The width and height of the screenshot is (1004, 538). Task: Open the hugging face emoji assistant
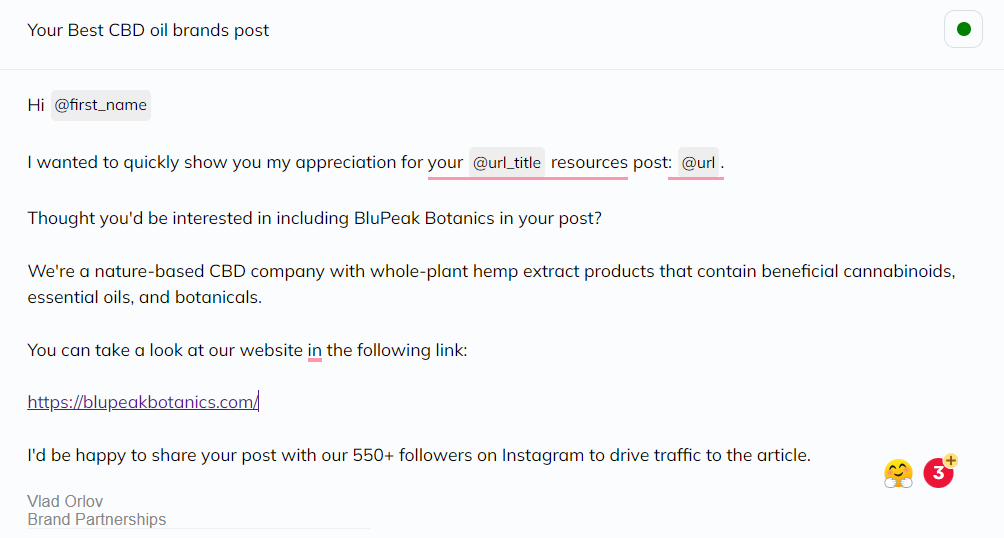898,474
